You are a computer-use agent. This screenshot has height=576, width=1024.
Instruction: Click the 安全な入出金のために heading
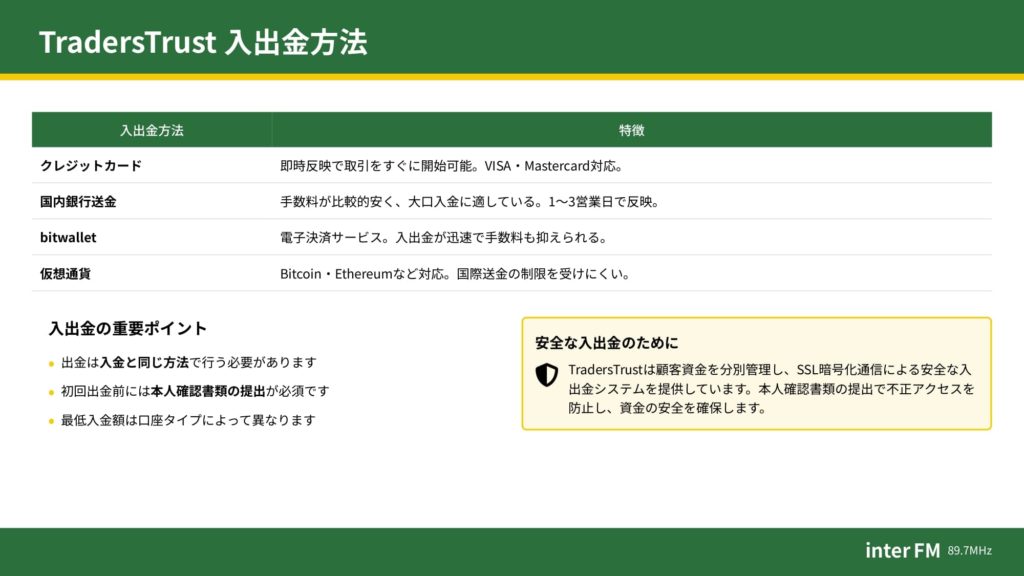(606, 343)
